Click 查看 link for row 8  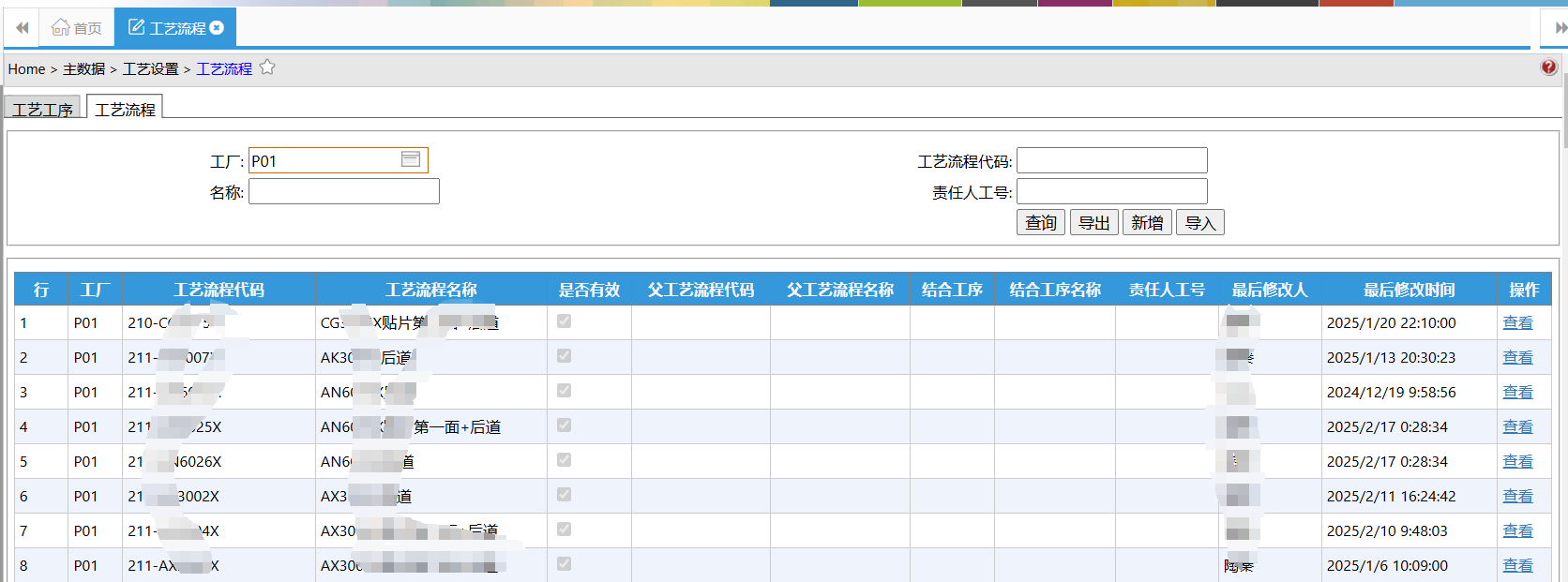pyautogui.click(x=1517, y=566)
